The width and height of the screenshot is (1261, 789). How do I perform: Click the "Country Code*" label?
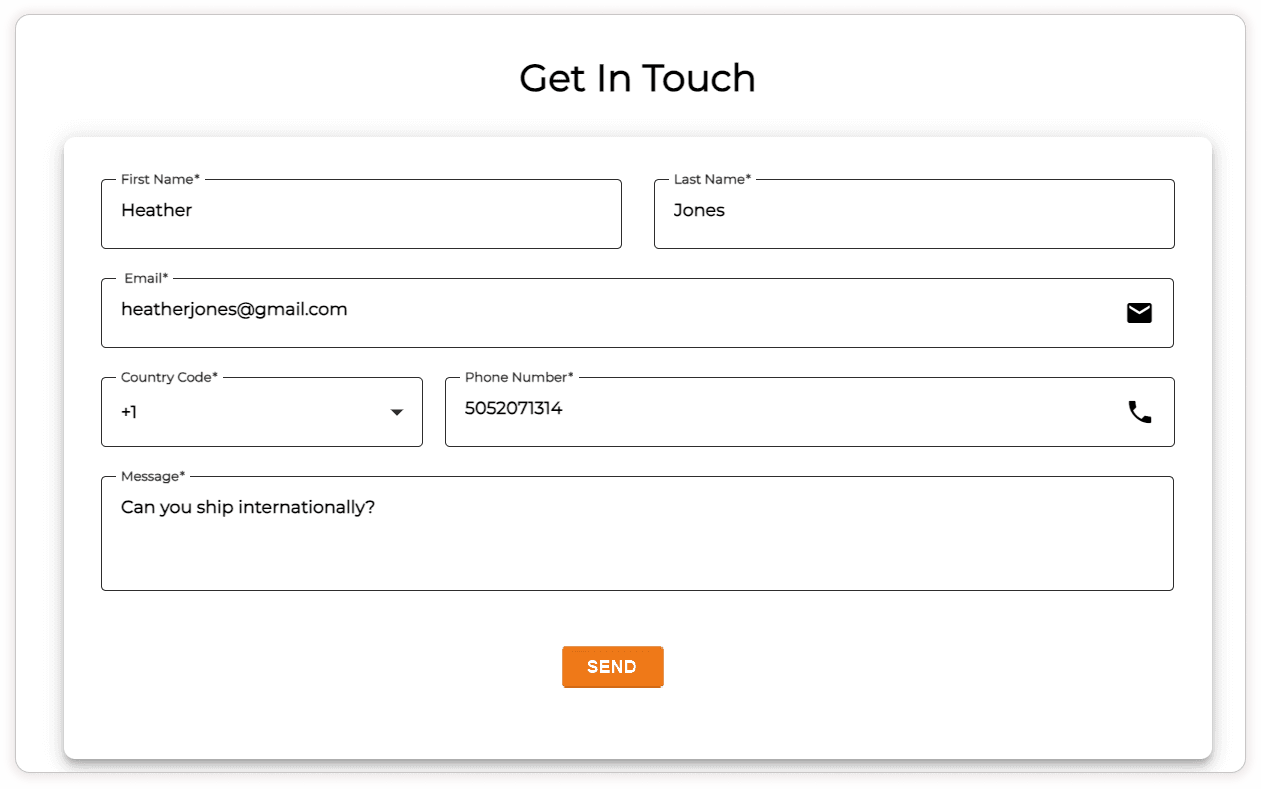[169, 377]
